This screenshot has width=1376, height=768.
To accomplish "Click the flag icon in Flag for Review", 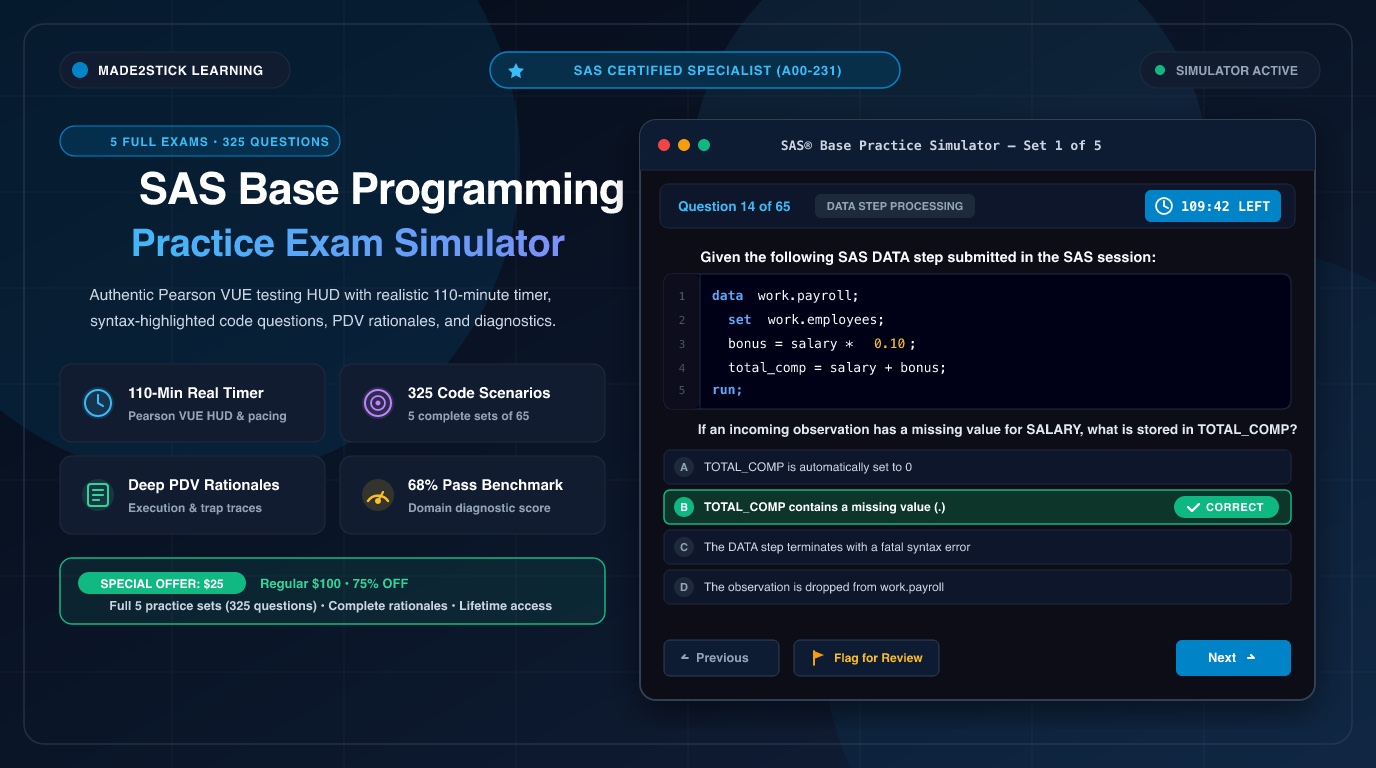I will (818, 658).
